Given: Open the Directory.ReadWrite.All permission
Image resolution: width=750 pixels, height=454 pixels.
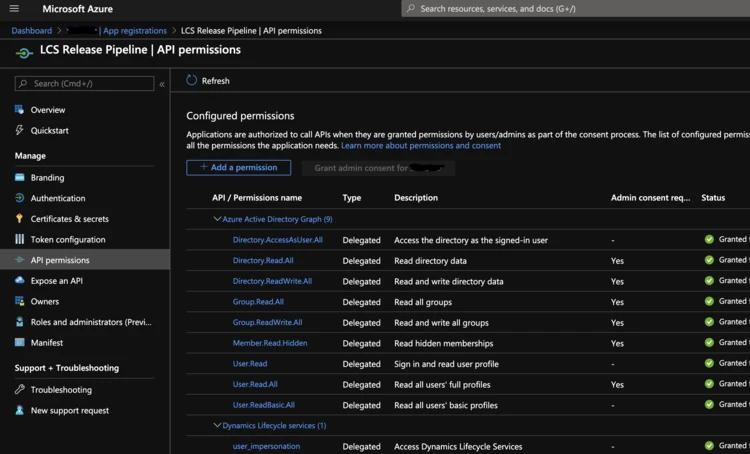Looking at the screenshot, I should (x=272, y=281).
